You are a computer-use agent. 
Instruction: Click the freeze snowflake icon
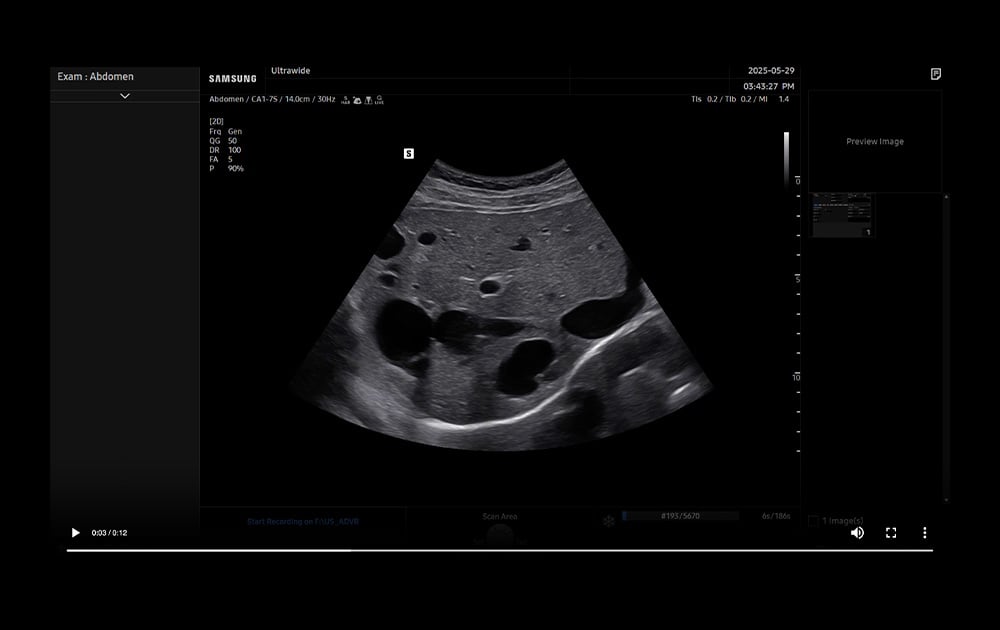click(608, 520)
